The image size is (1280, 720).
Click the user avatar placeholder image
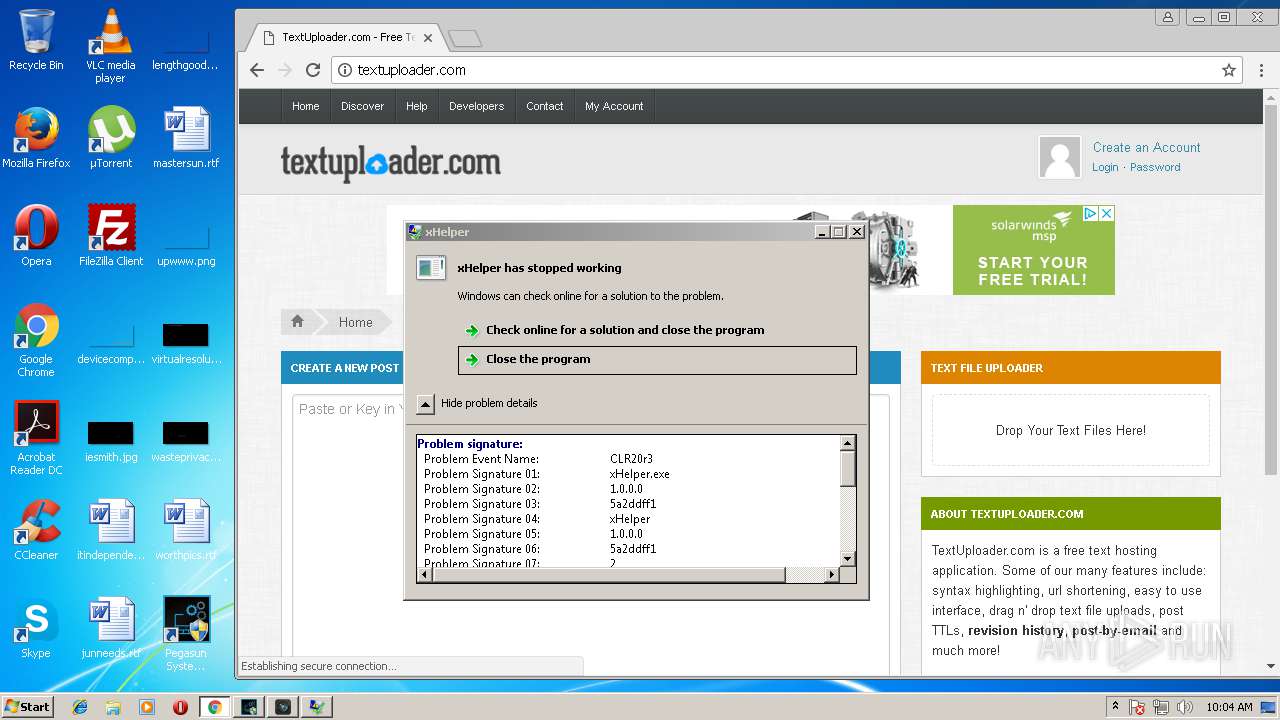[1060, 157]
